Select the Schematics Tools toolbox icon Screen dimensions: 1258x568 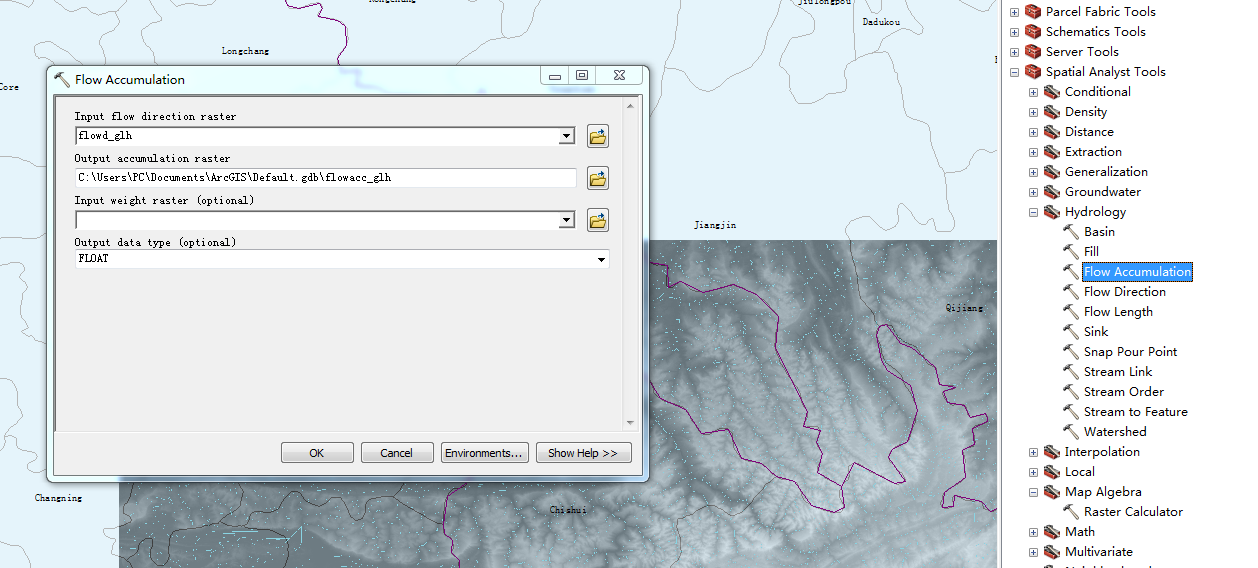click(1033, 32)
